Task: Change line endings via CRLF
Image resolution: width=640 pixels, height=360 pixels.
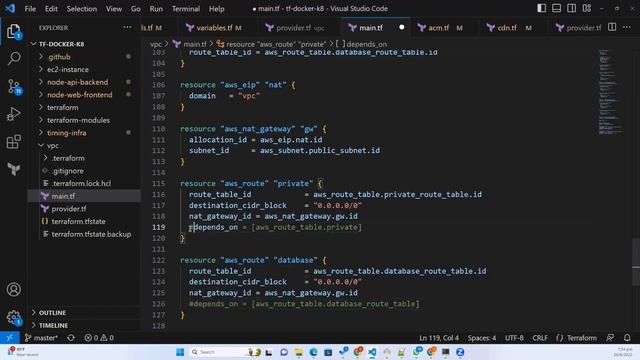Action: [540, 338]
